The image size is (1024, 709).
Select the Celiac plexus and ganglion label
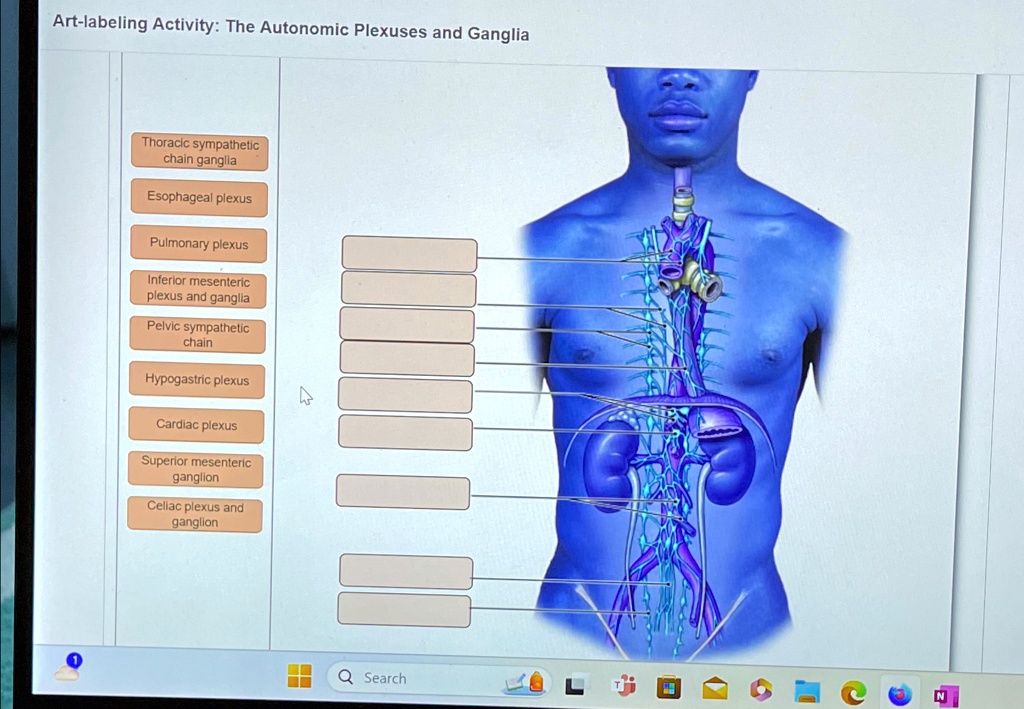point(194,514)
